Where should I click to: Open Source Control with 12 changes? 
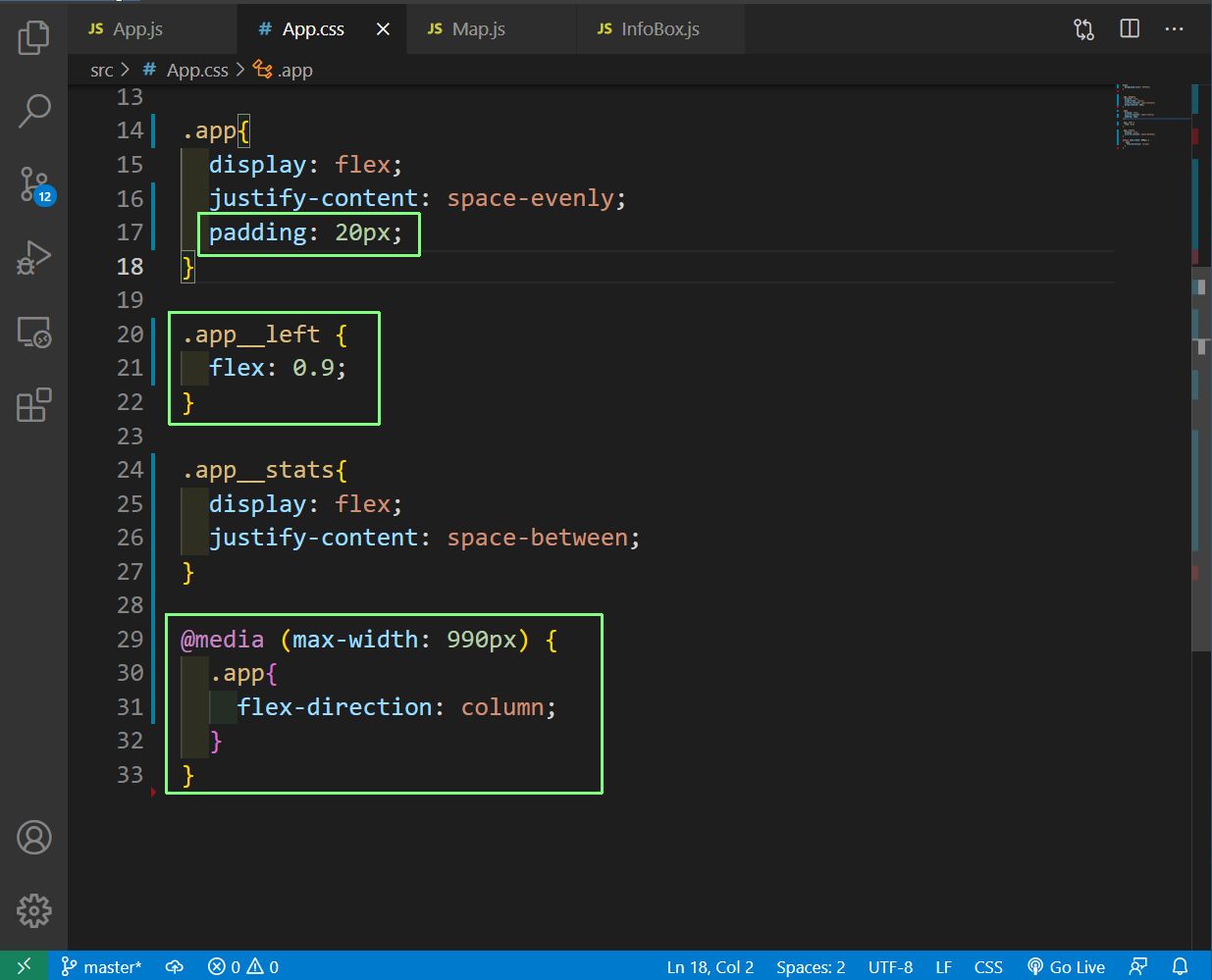(x=35, y=184)
